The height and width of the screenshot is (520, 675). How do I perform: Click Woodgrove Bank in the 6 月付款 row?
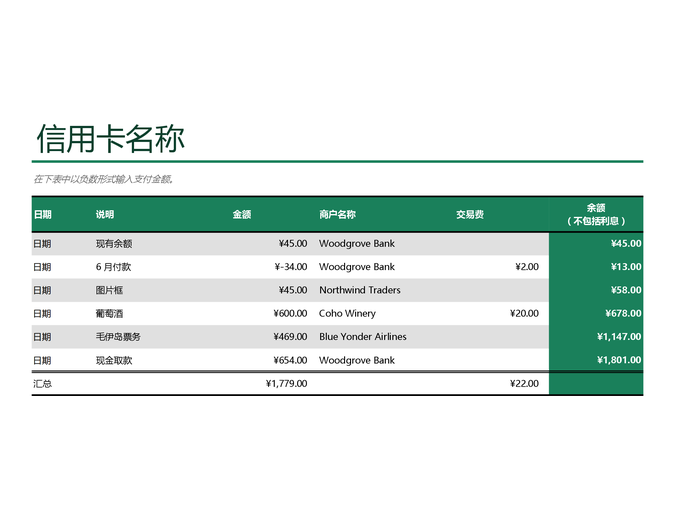[357, 267]
